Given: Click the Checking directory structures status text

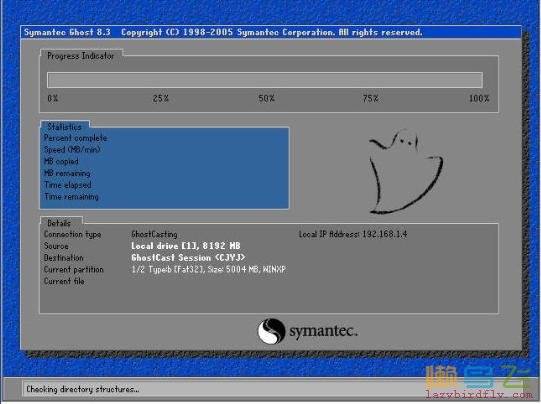Looking at the screenshot, I should pos(83,389).
